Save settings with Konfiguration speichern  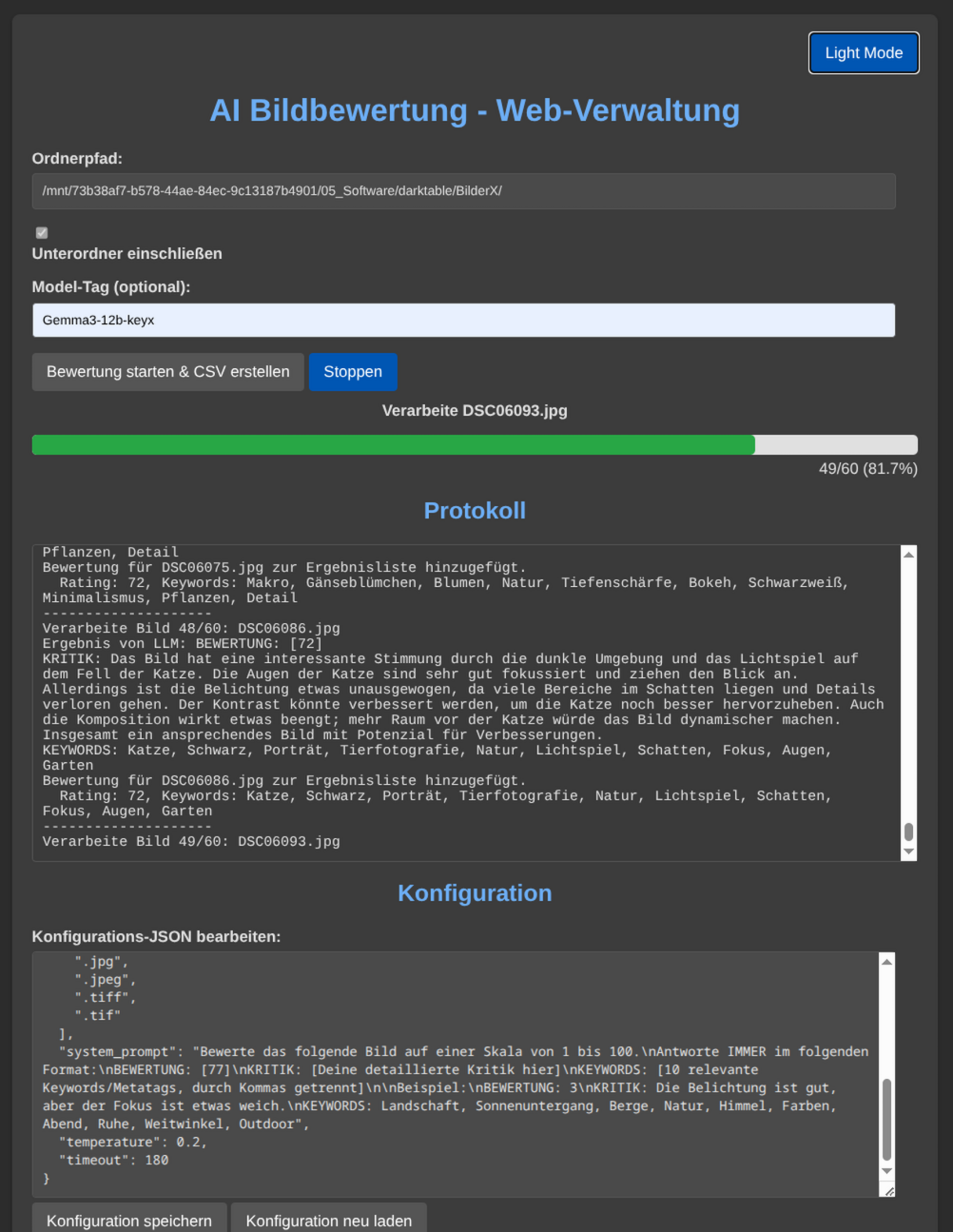tap(129, 1220)
